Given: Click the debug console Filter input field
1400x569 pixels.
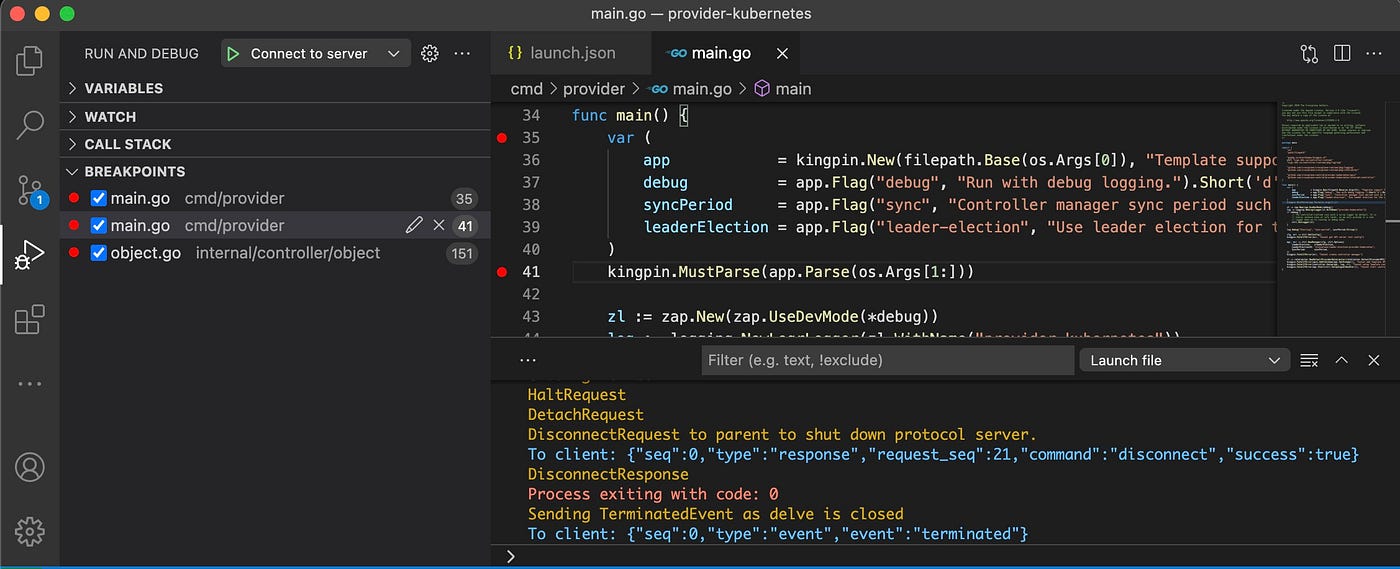Looking at the screenshot, I should coord(886,360).
